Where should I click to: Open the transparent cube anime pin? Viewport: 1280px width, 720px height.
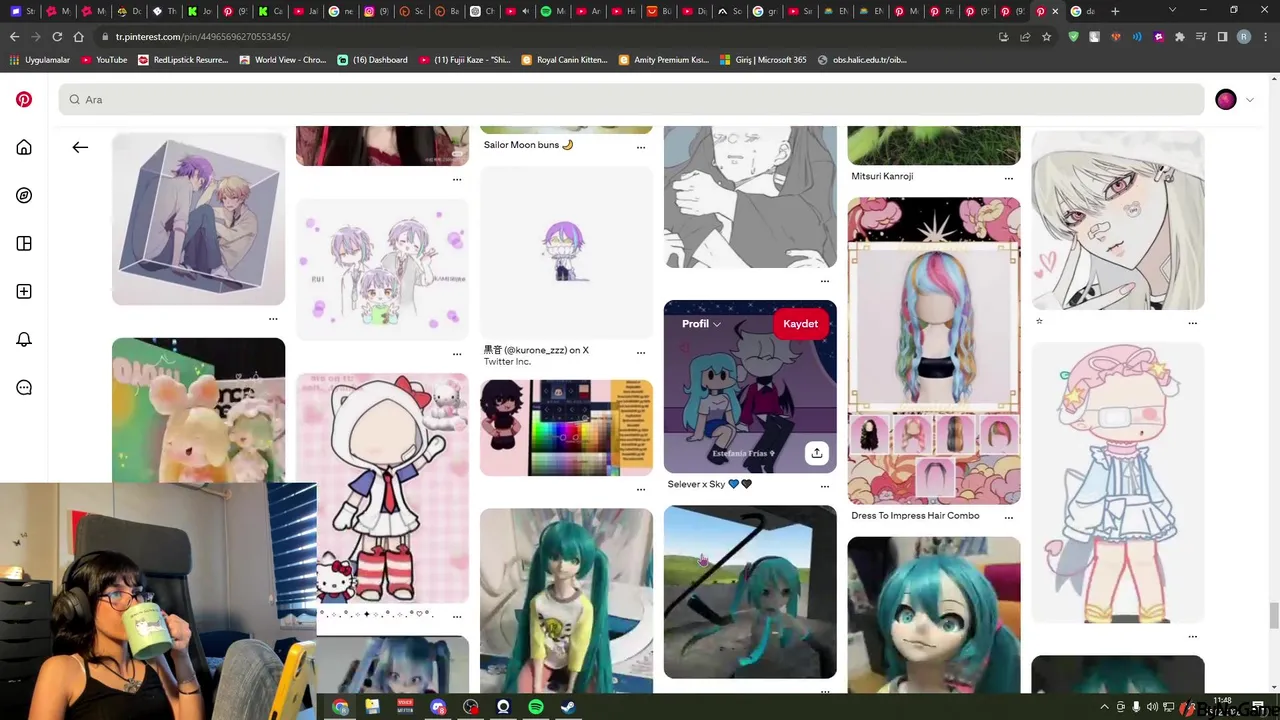[198, 218]
